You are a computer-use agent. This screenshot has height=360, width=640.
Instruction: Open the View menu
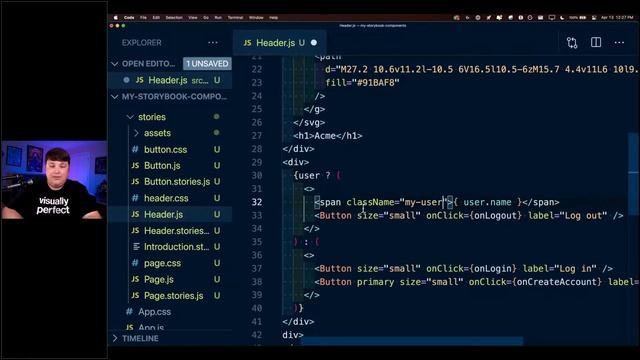193,18
